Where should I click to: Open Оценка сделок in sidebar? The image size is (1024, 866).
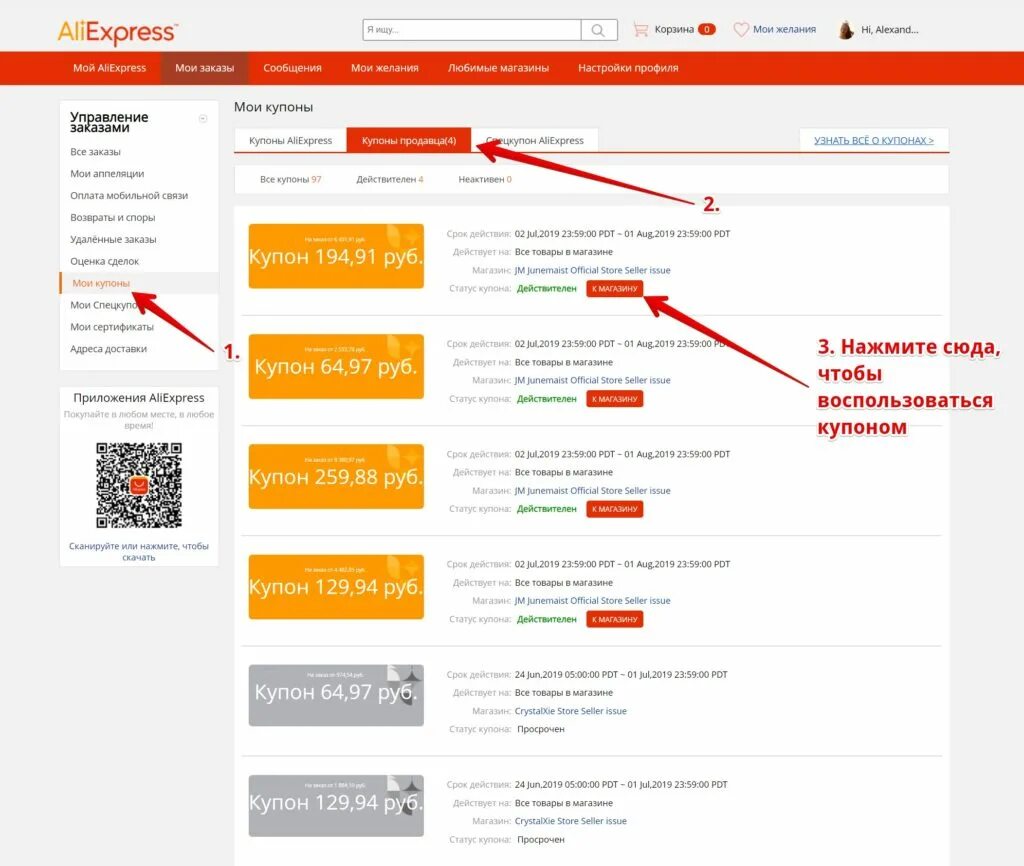point(104,261)
